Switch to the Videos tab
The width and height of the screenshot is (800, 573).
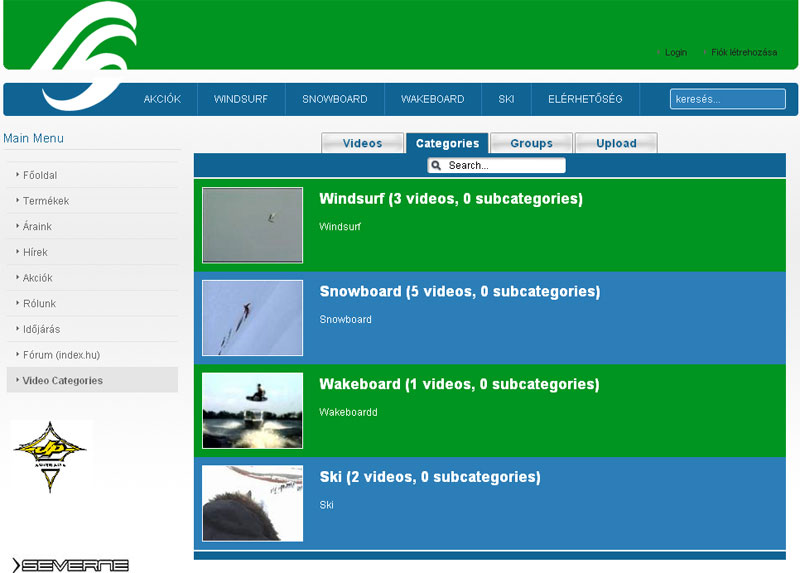(x=362, y=144)
